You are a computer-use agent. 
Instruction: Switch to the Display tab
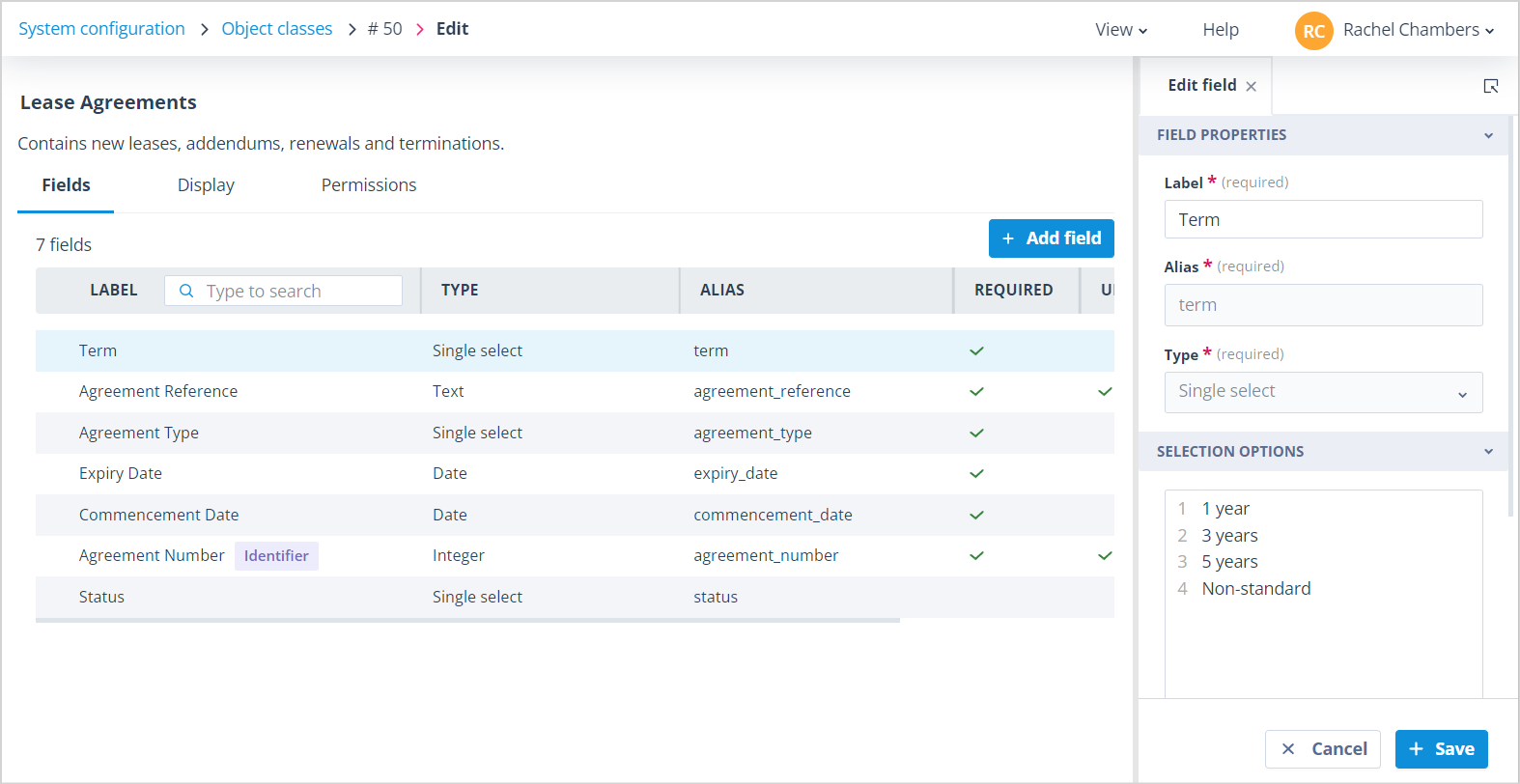tap(206, 185)
